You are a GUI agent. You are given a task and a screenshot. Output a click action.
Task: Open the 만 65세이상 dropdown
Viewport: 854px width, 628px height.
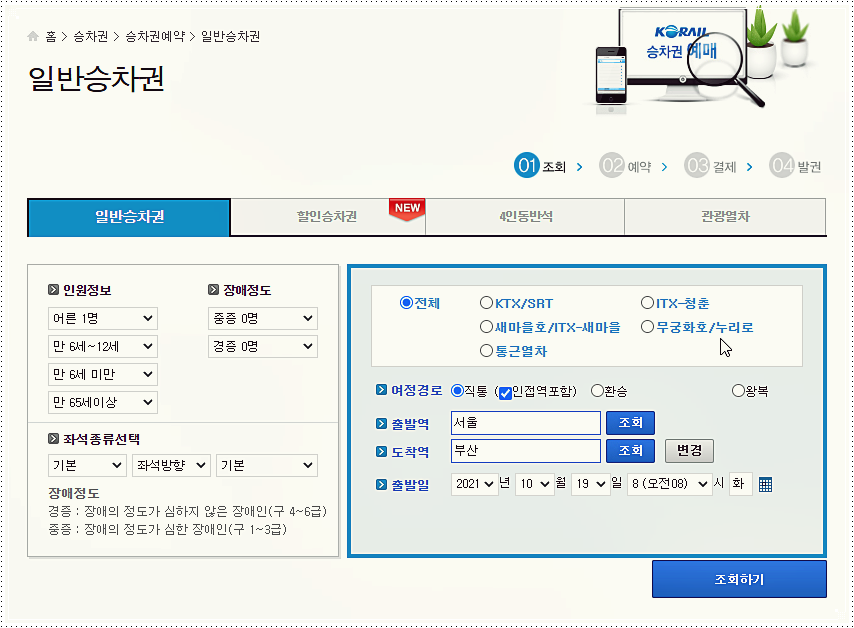(x=103, y=403)
